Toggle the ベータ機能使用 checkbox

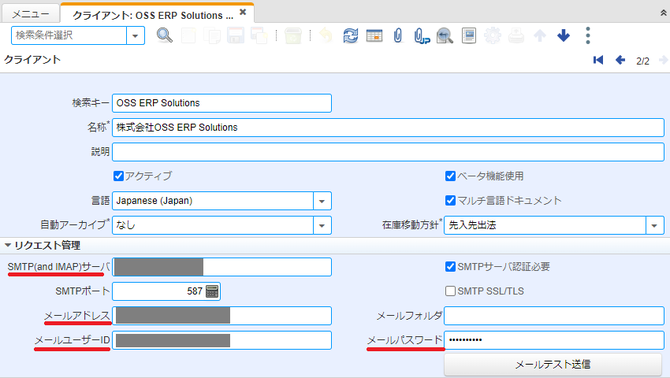(x=450, y=176)
